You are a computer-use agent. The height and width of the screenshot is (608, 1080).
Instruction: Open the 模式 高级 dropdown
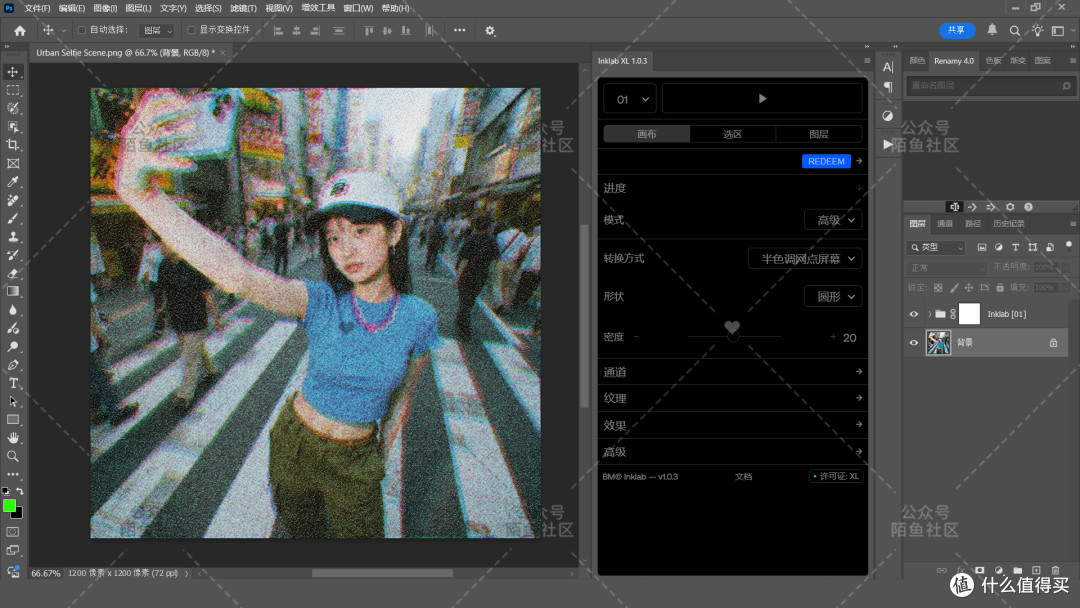(x=833, y=220)
